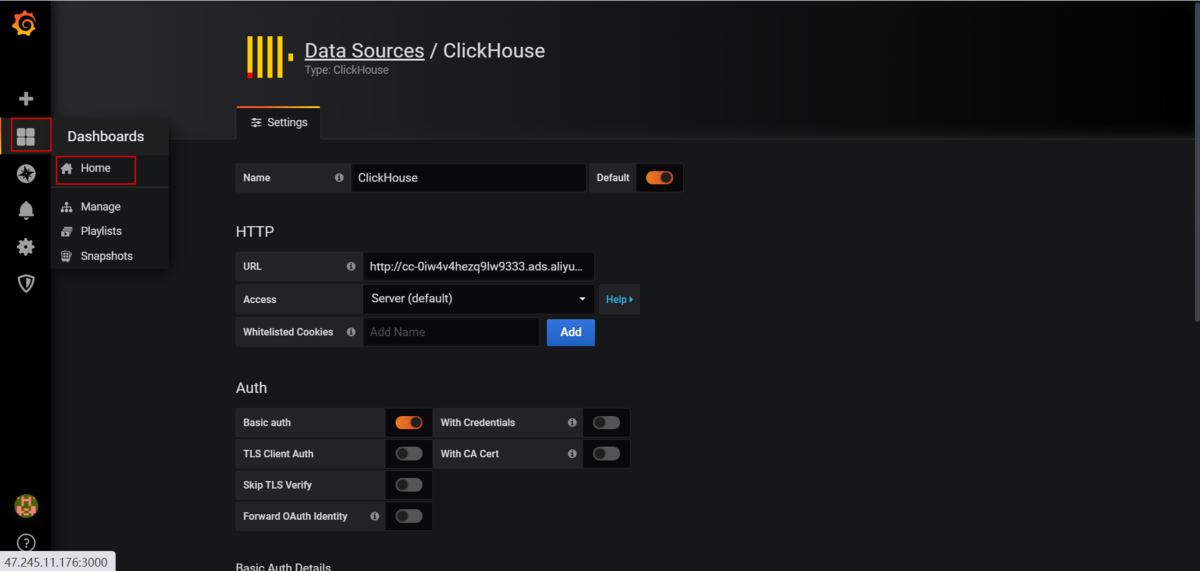Screen dimensions: 1200x571
Task: Open the Configuration gear icon
Action: point(26,247)
